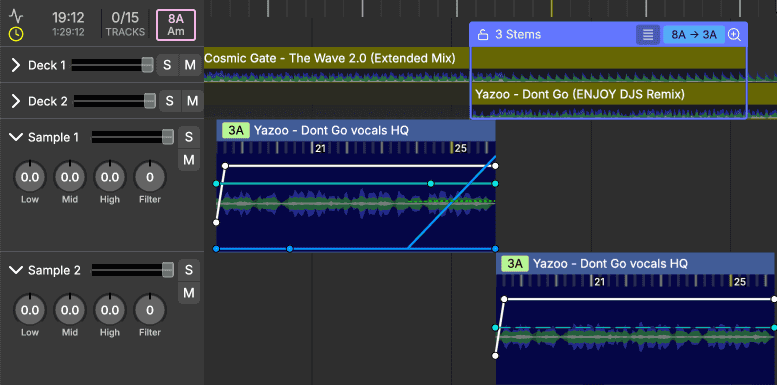
Task: Expand the Deck 2 track chevron
Action: pyautogui.click(x=16, y=101)
